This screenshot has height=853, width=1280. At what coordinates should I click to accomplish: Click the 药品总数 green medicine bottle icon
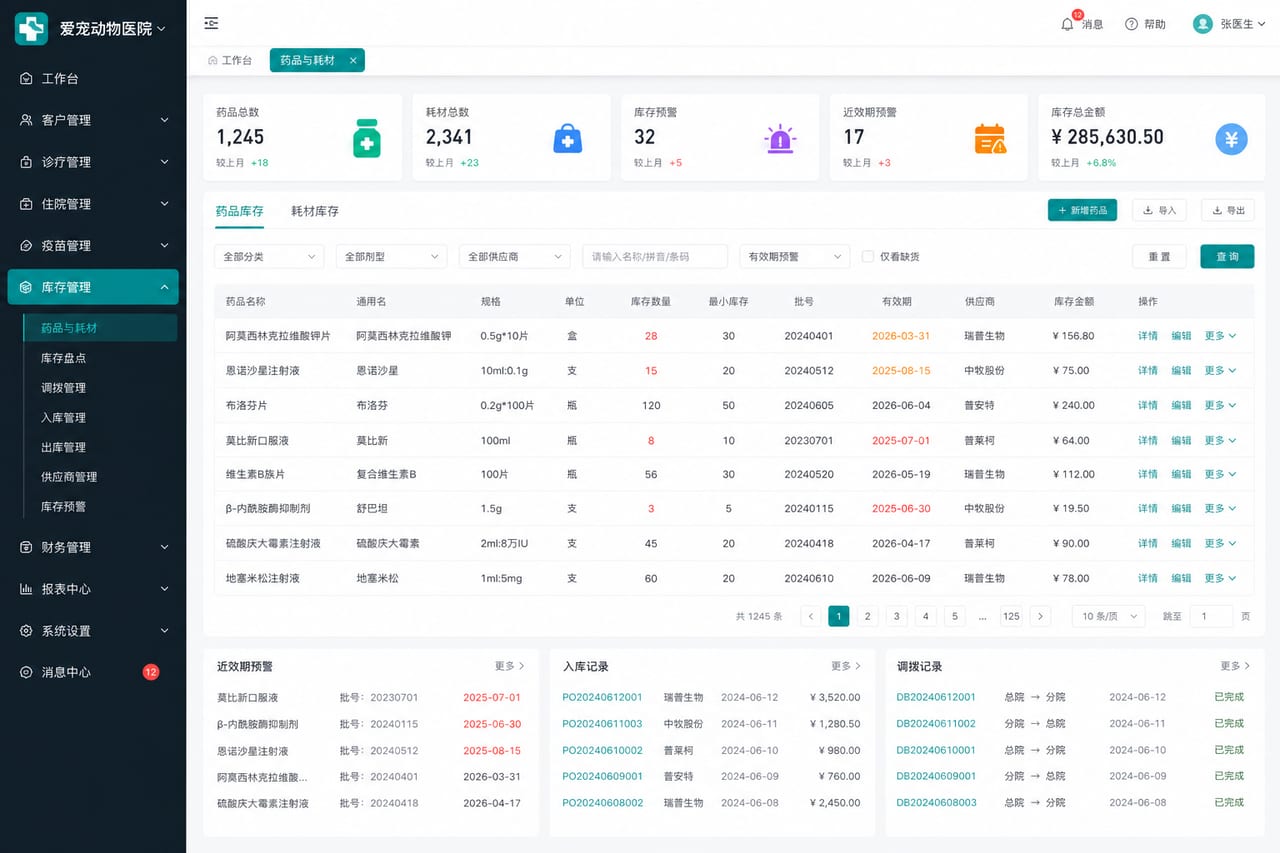367,138
